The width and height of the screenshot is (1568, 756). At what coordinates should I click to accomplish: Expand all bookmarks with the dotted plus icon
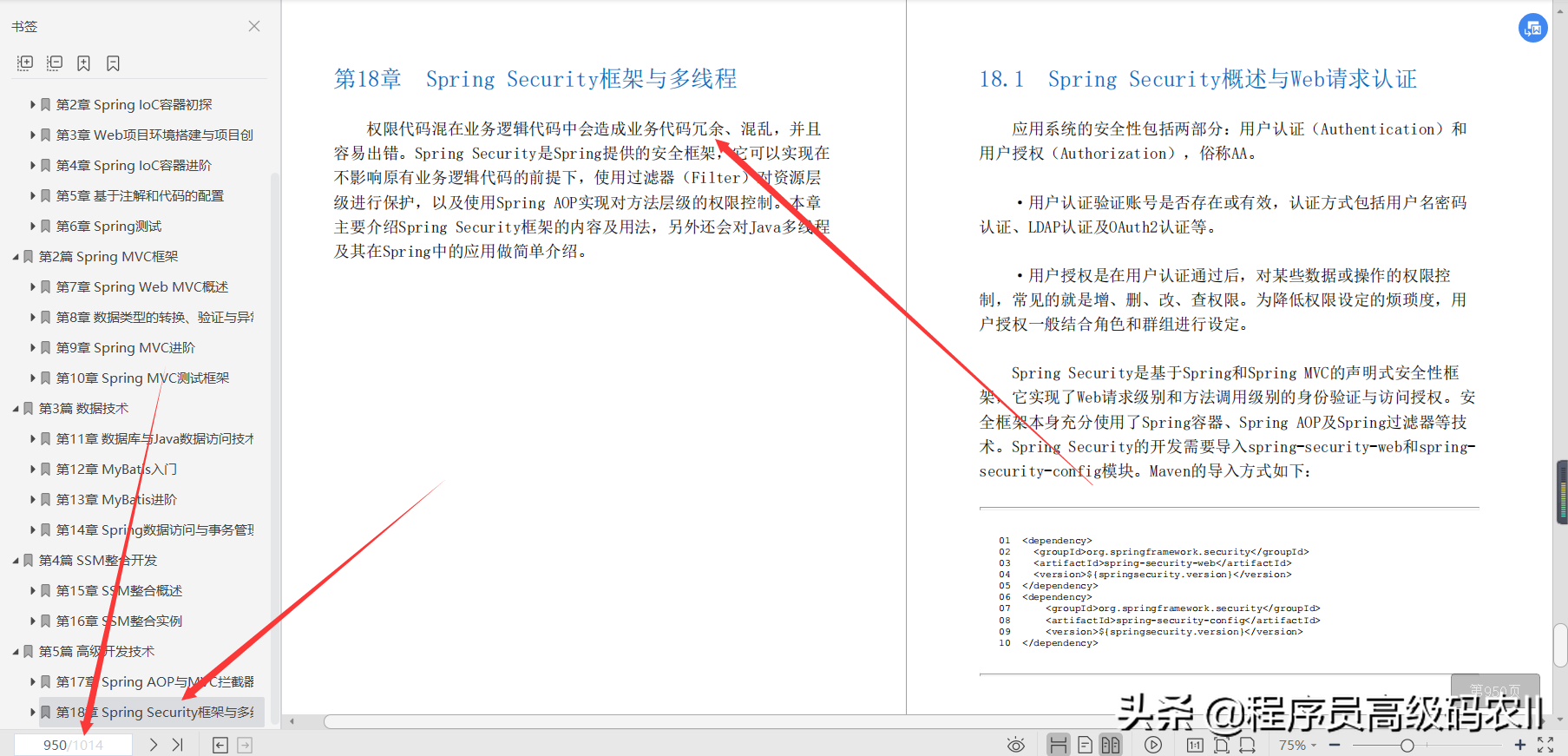[25, 62]
